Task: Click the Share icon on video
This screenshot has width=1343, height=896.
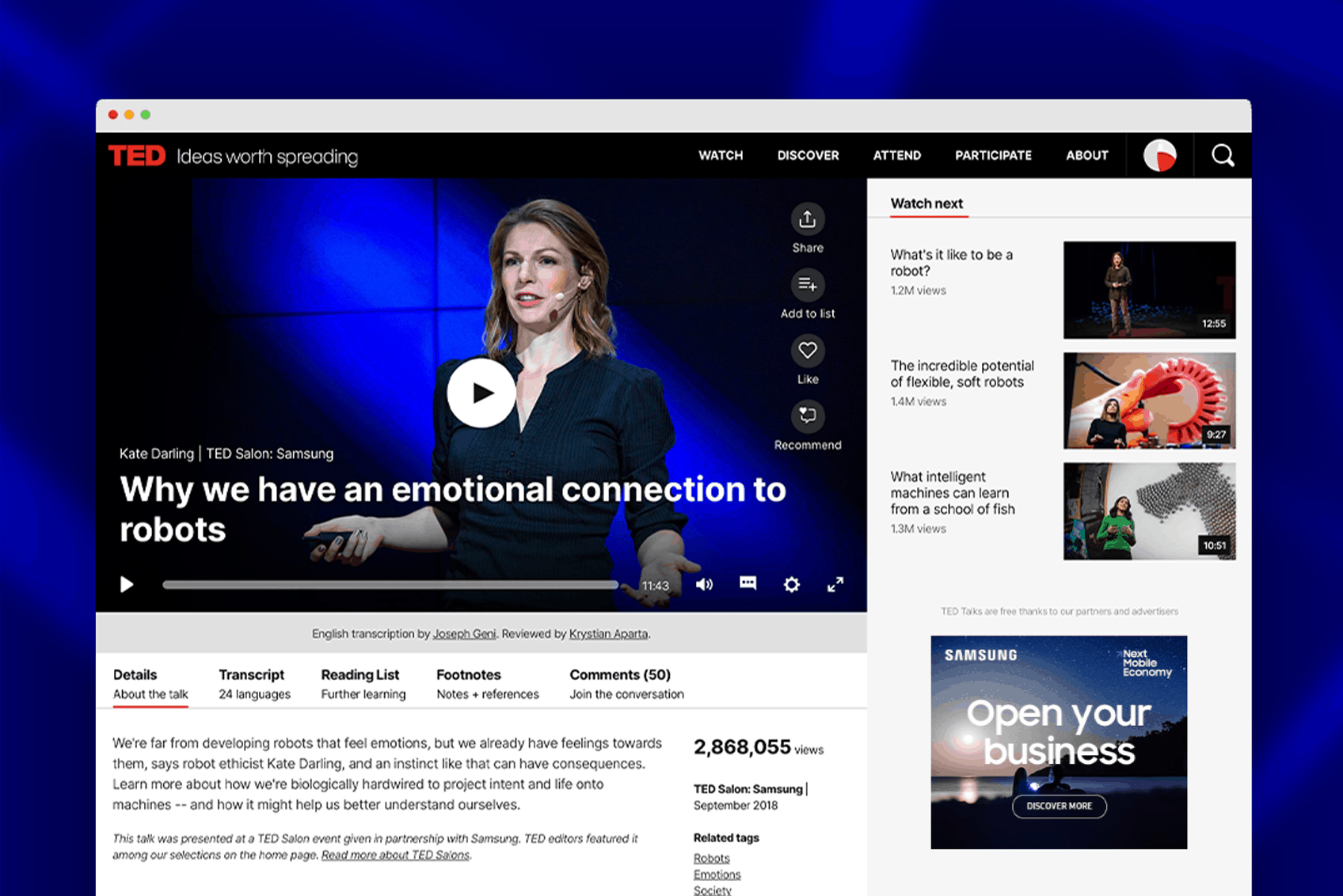Action: [x=807, y=219]
